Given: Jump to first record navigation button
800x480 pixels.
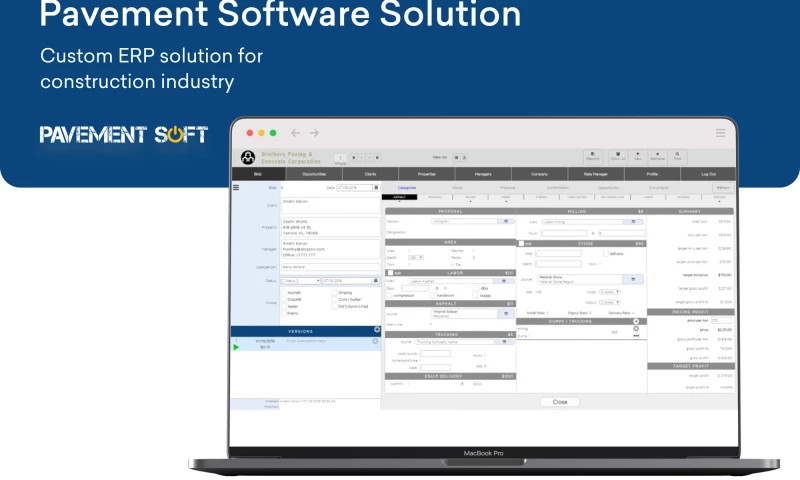Looking at the screenshot, I should point(354,158).
